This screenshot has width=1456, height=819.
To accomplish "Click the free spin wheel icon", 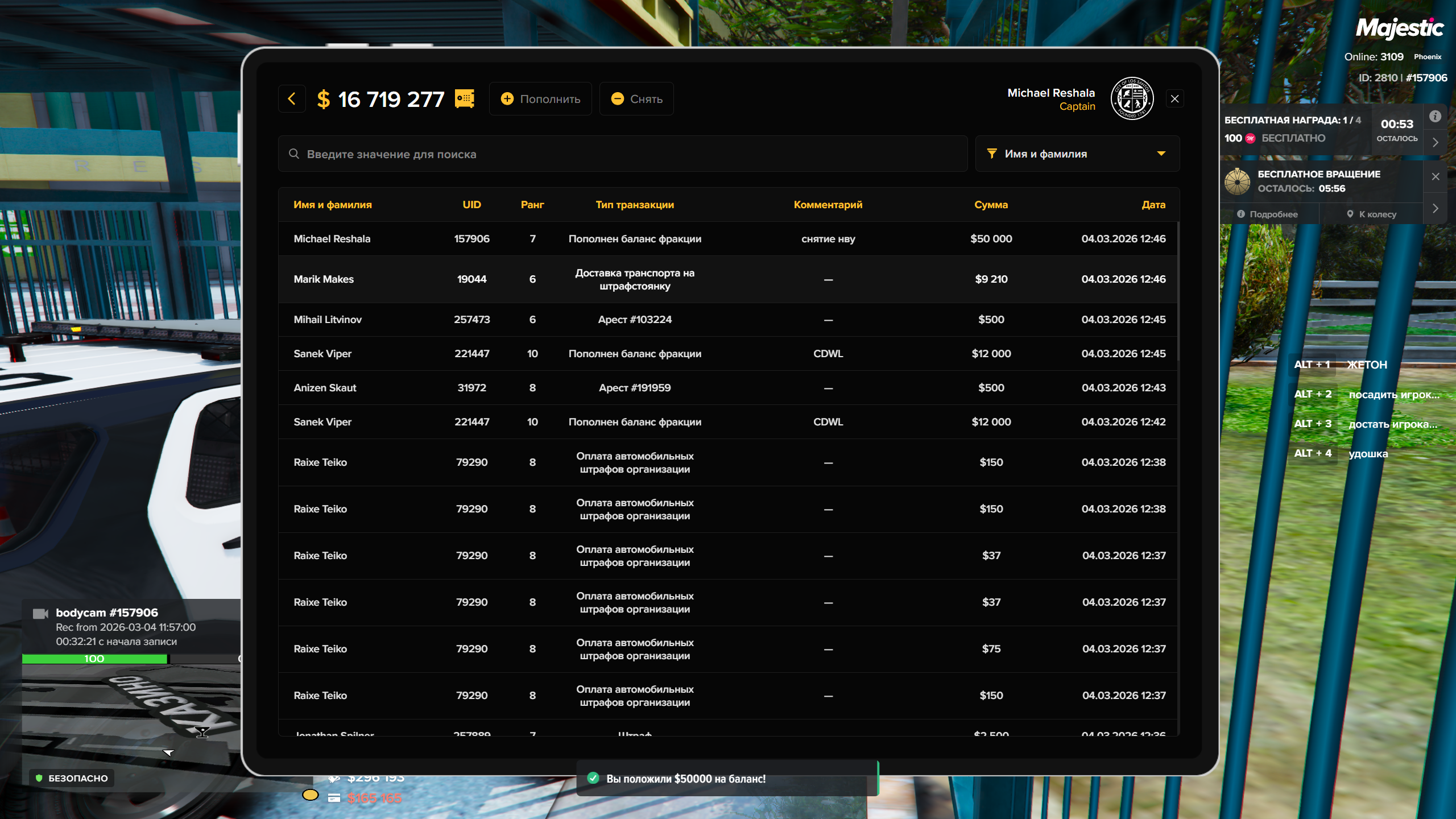I will 1238,181.
